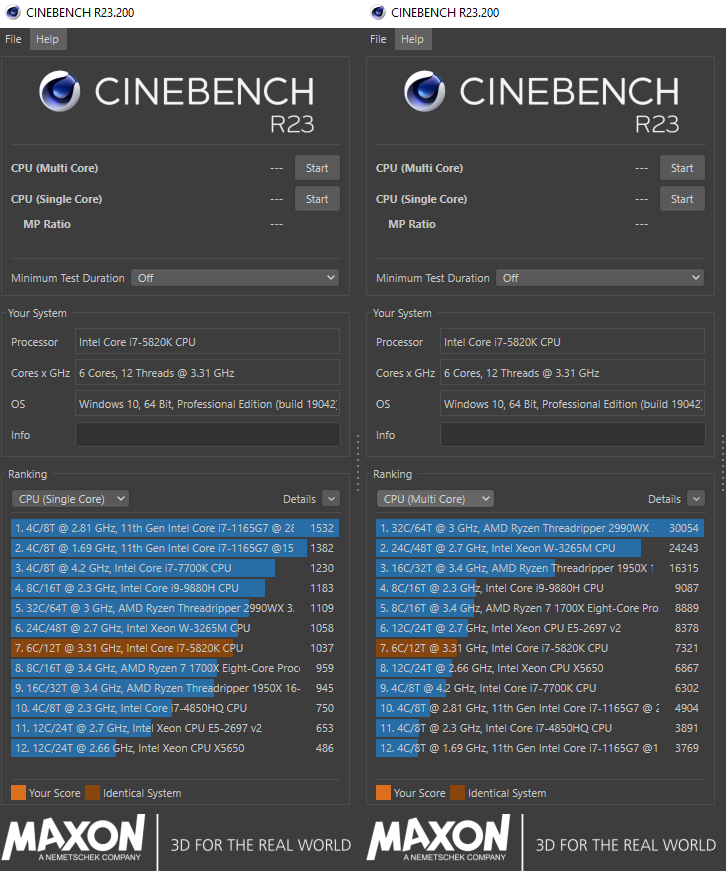Select rank 4 i9-9880H row scoring 9087
This screenshot has height=871, width=726.
[540, 588]
